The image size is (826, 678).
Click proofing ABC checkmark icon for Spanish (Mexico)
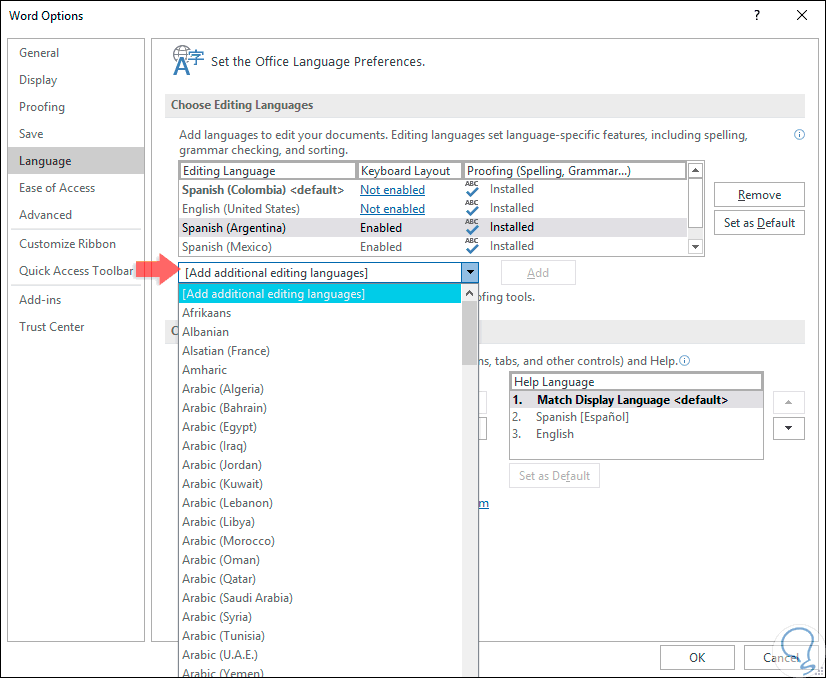coord(472,245)
